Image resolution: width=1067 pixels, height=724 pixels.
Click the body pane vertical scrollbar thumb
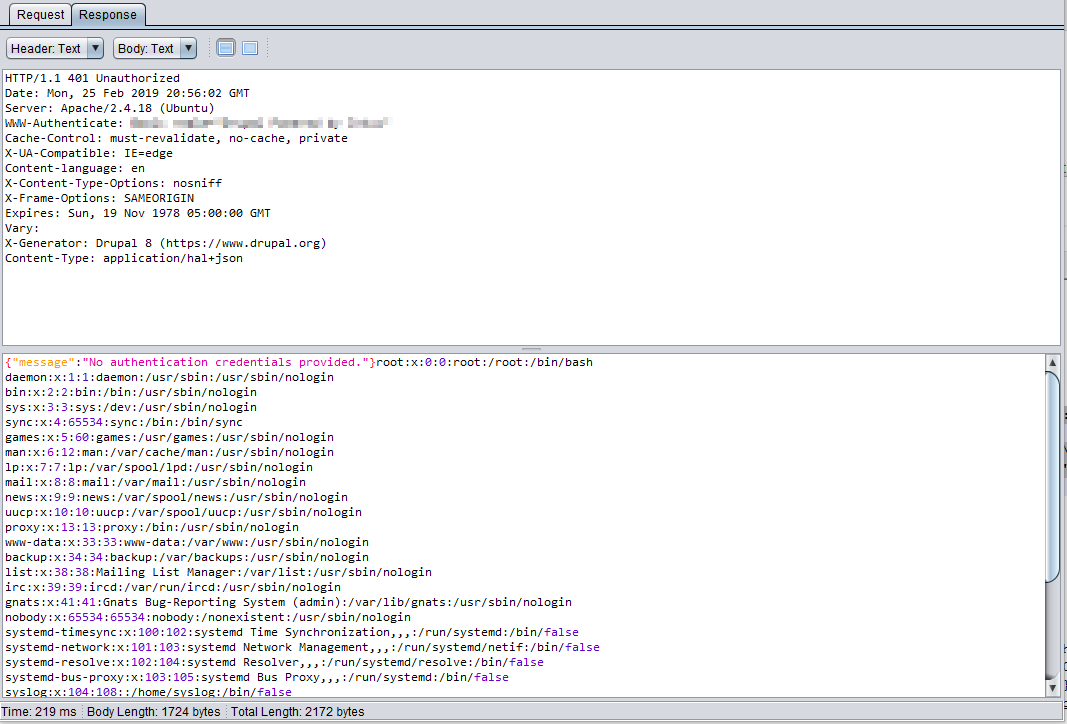1052,475
